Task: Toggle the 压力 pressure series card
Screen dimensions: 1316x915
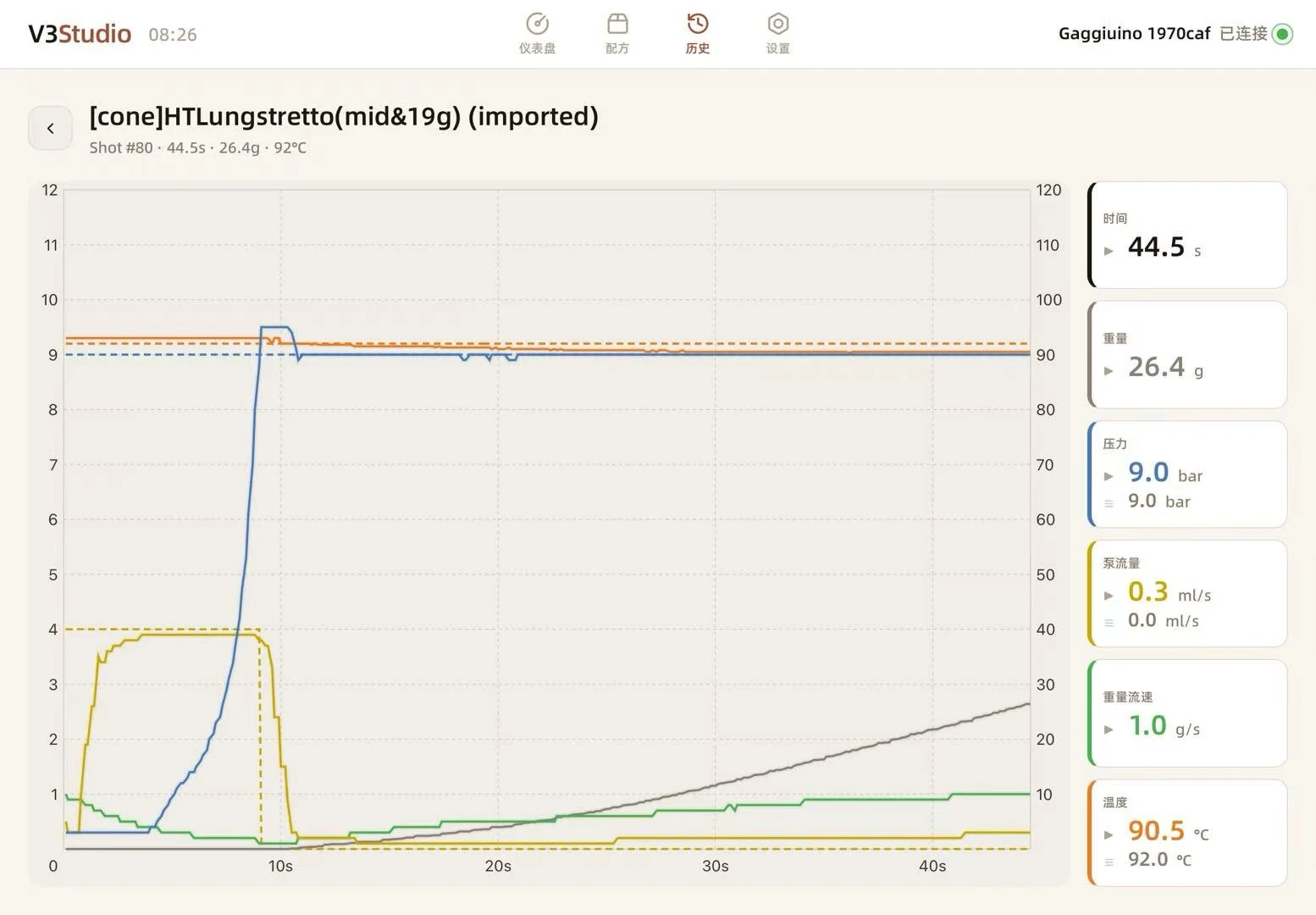Action: coord(1187,474)
